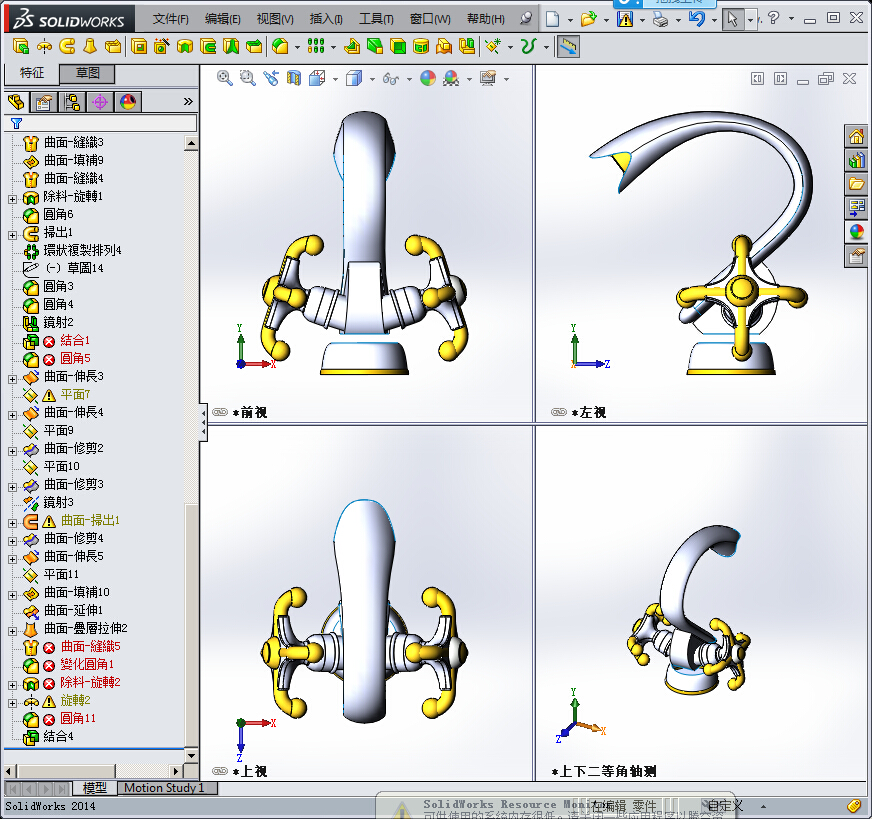
Task: Open the display style dropdown arrow
Action: tap(372, 79)
